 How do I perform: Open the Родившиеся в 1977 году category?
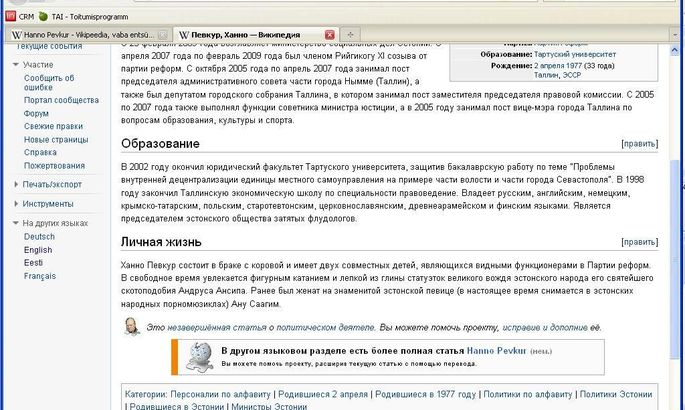click(x=426, y=394)
